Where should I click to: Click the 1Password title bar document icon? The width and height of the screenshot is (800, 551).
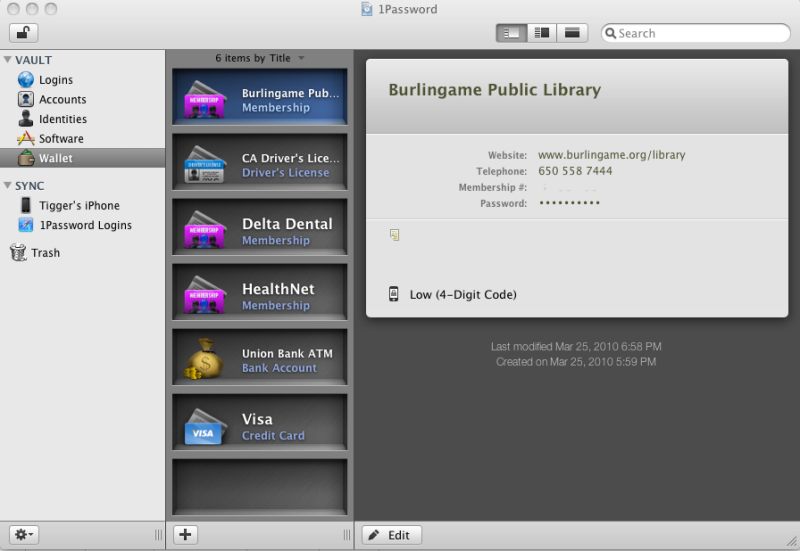point(366,9)
